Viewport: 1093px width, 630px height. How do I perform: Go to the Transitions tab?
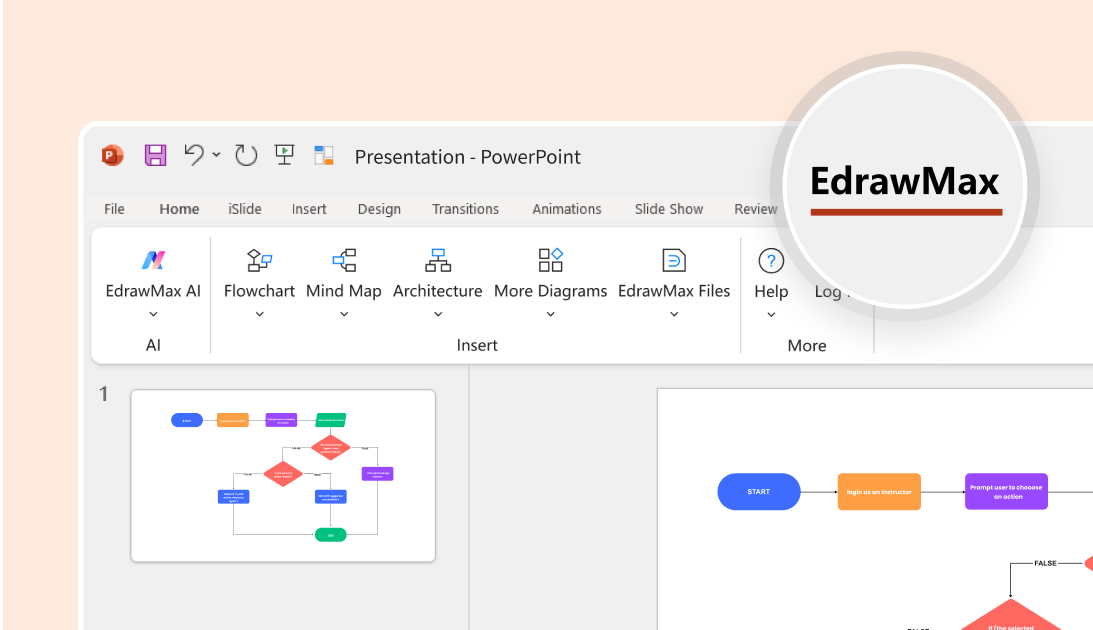click(466, 209)
